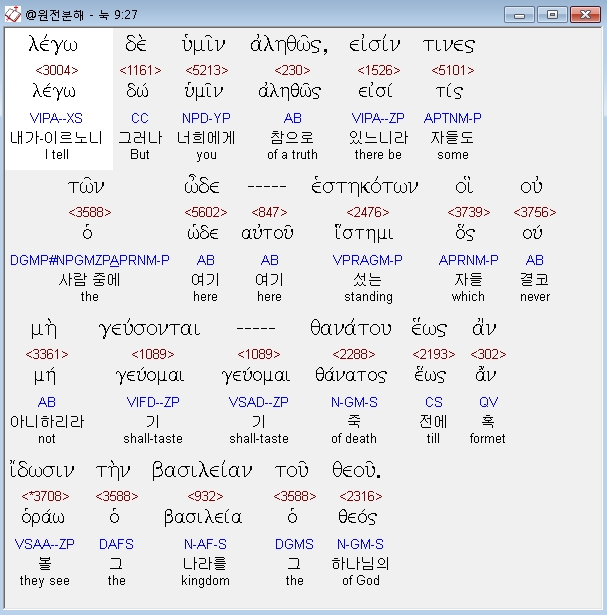Click the lemma ἵστημι
The image size is (607, 615).
click(x=363, y=234)
